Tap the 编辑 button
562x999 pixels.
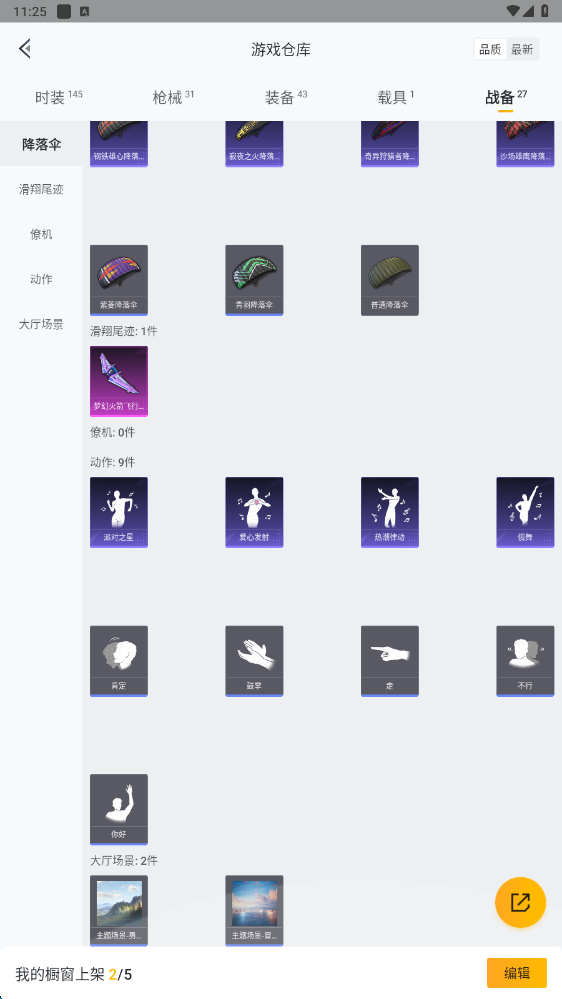coord(517,973)
